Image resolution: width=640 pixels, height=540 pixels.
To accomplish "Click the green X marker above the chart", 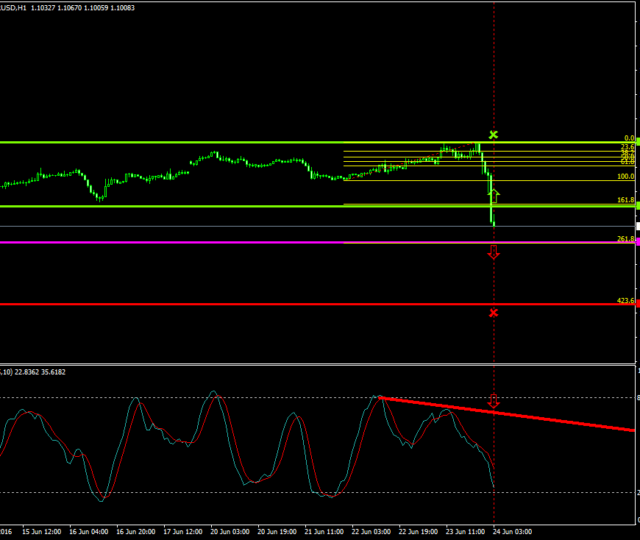I will pos(493,134).
